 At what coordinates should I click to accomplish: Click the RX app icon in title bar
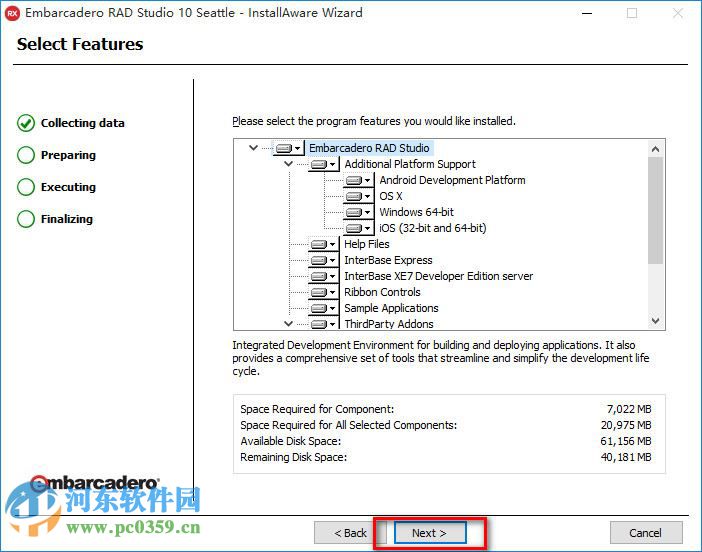[12, 13]
